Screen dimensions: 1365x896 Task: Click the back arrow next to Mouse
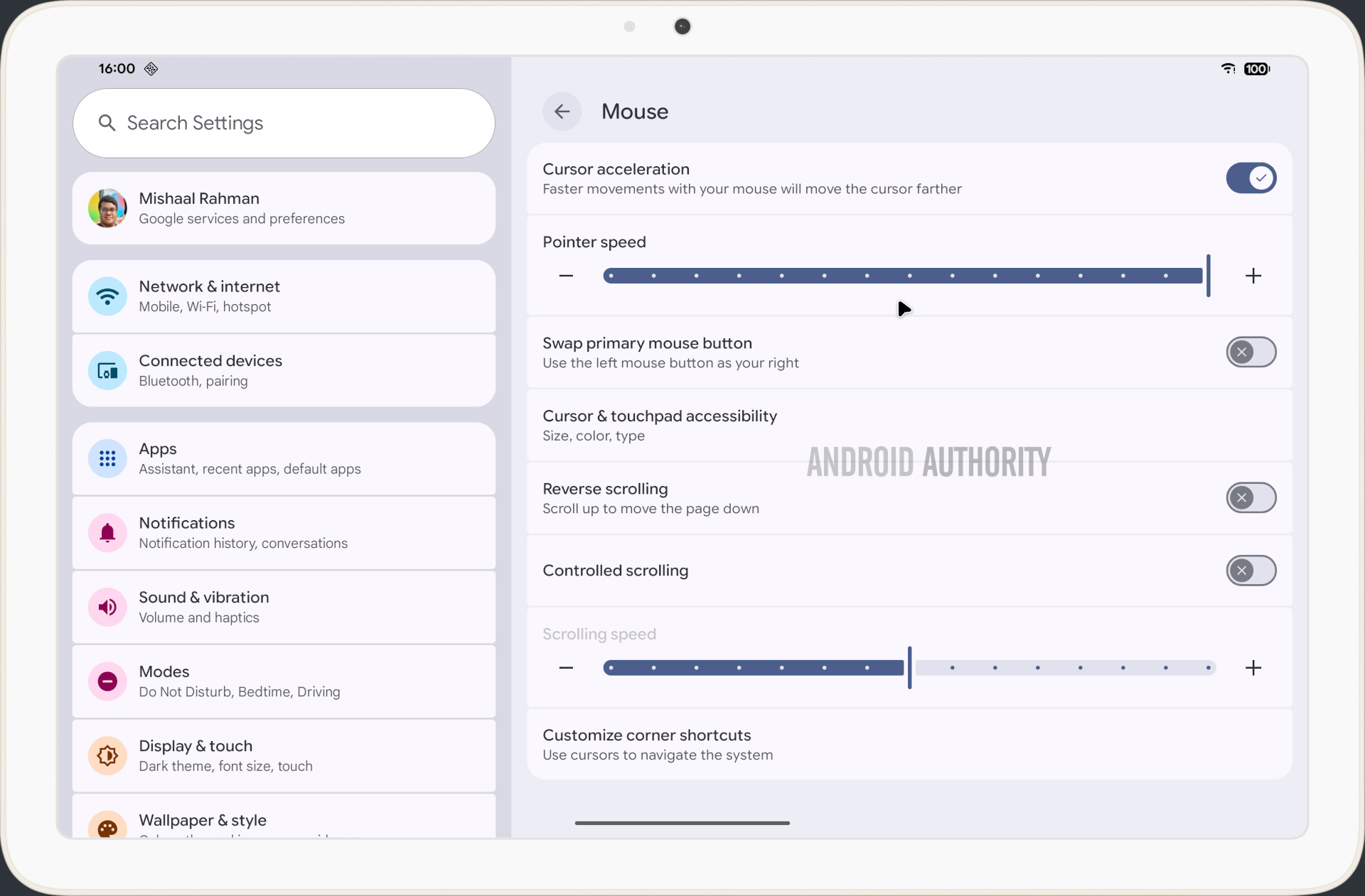[562, 112]
